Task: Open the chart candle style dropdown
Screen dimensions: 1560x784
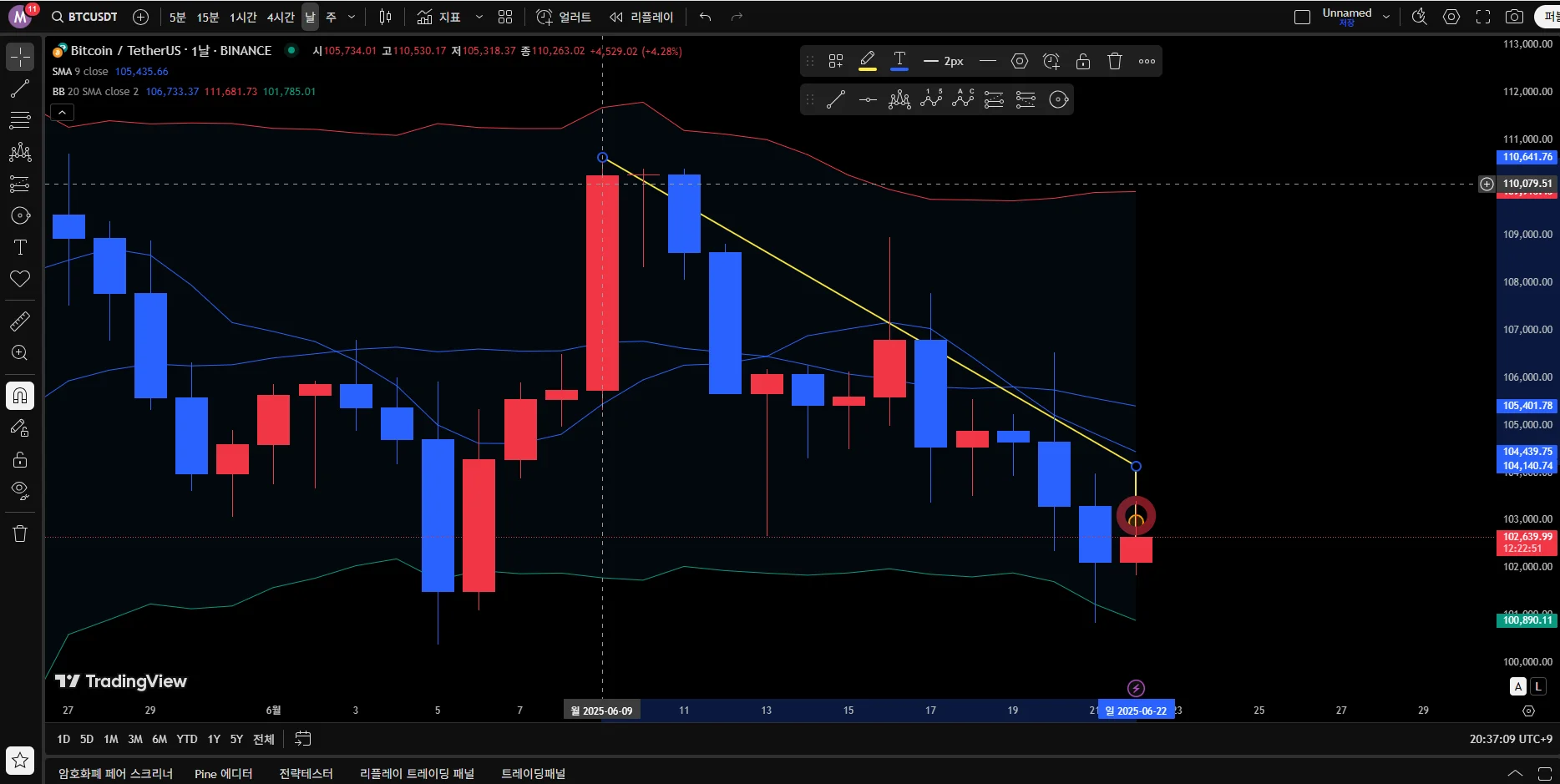Action: click(385, 17)
